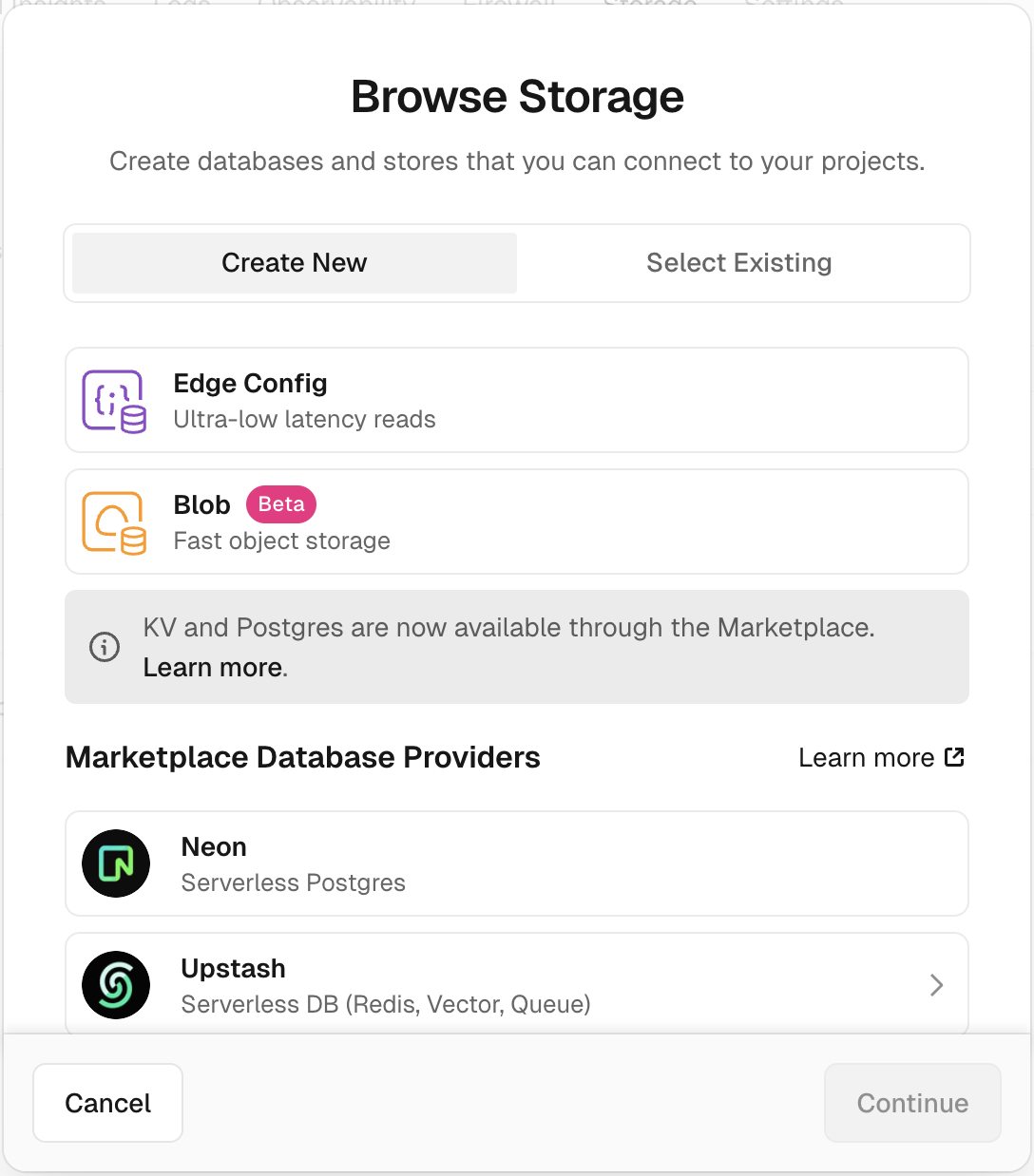Click the Upstash provider logo
Screen dimensions: 1034x1176
click(116, 985)
